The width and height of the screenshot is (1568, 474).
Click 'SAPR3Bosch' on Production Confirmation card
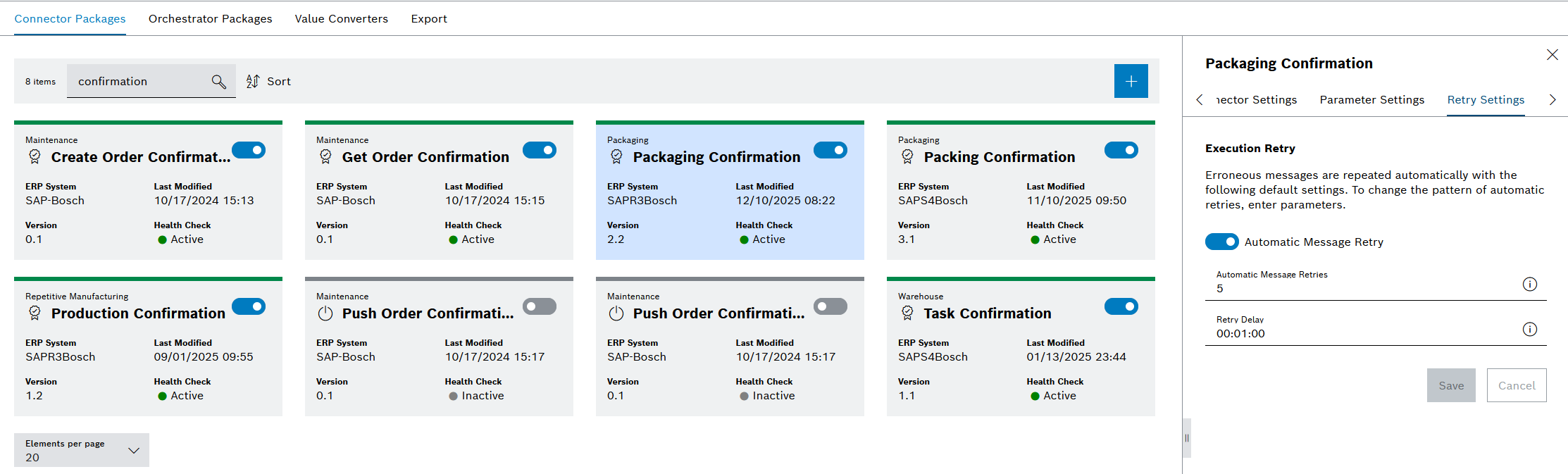pyautogui.click(x=61, y=357)
